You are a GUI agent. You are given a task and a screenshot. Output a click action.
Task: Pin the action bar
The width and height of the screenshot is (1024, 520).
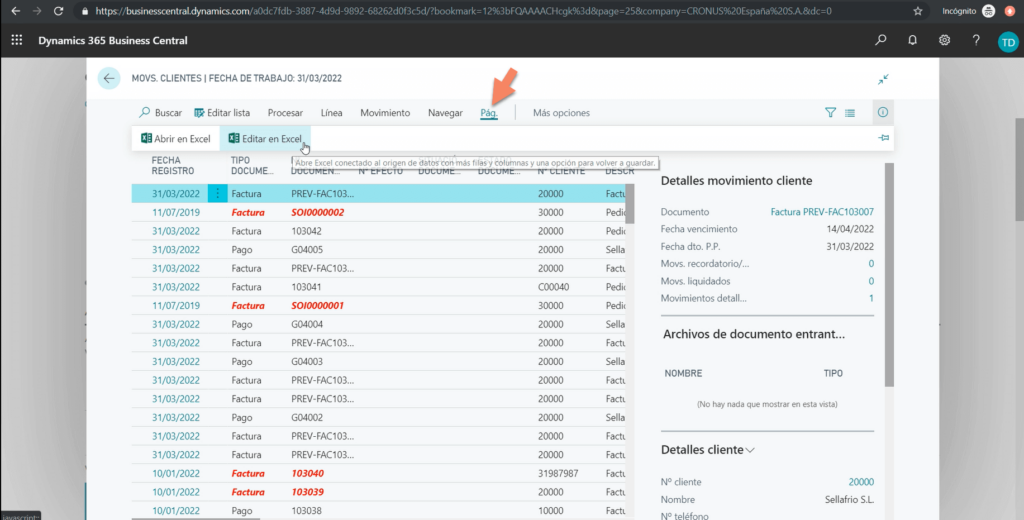(883, 138)
